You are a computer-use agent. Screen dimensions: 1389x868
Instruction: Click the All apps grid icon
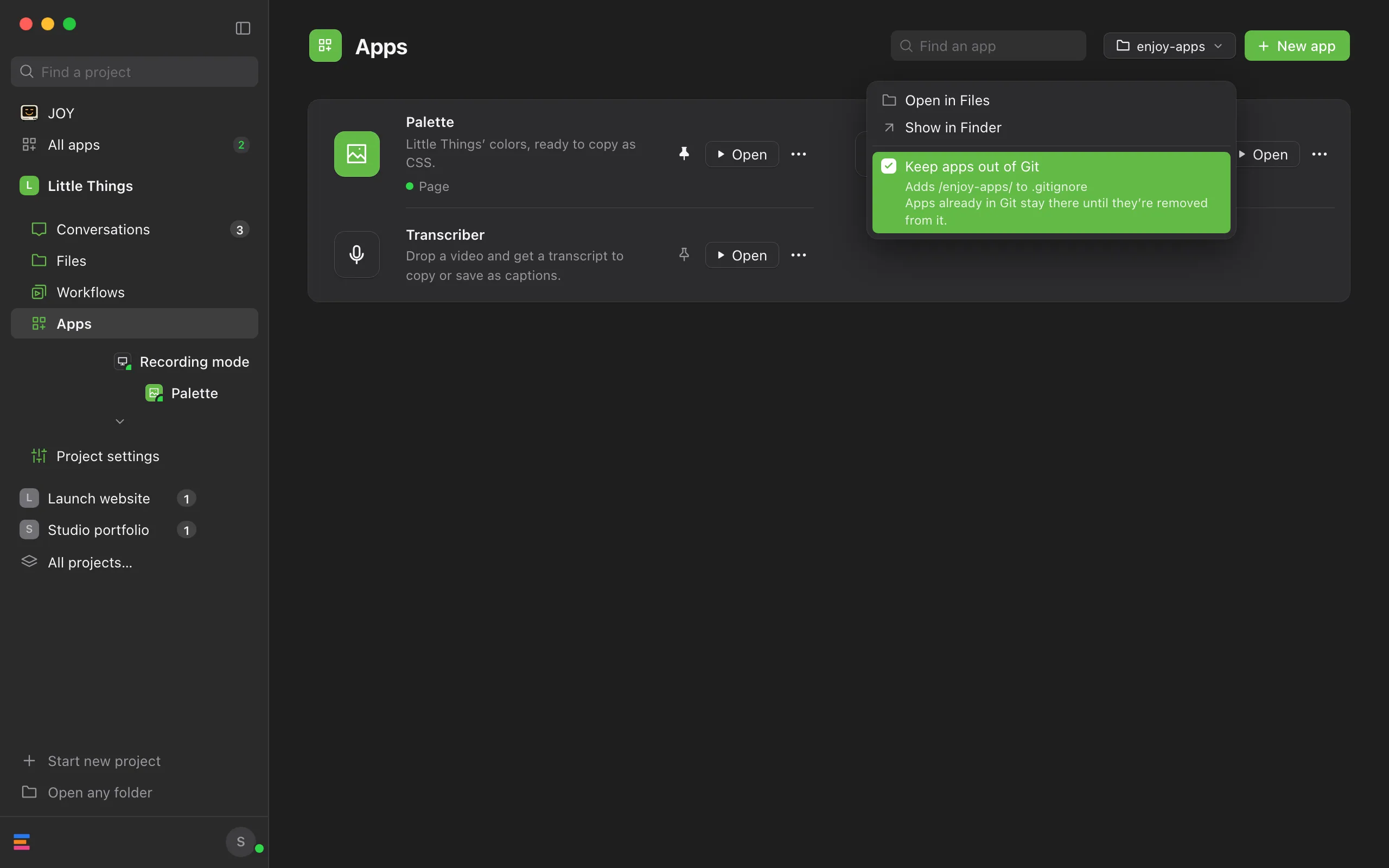[x=29, y=144]
